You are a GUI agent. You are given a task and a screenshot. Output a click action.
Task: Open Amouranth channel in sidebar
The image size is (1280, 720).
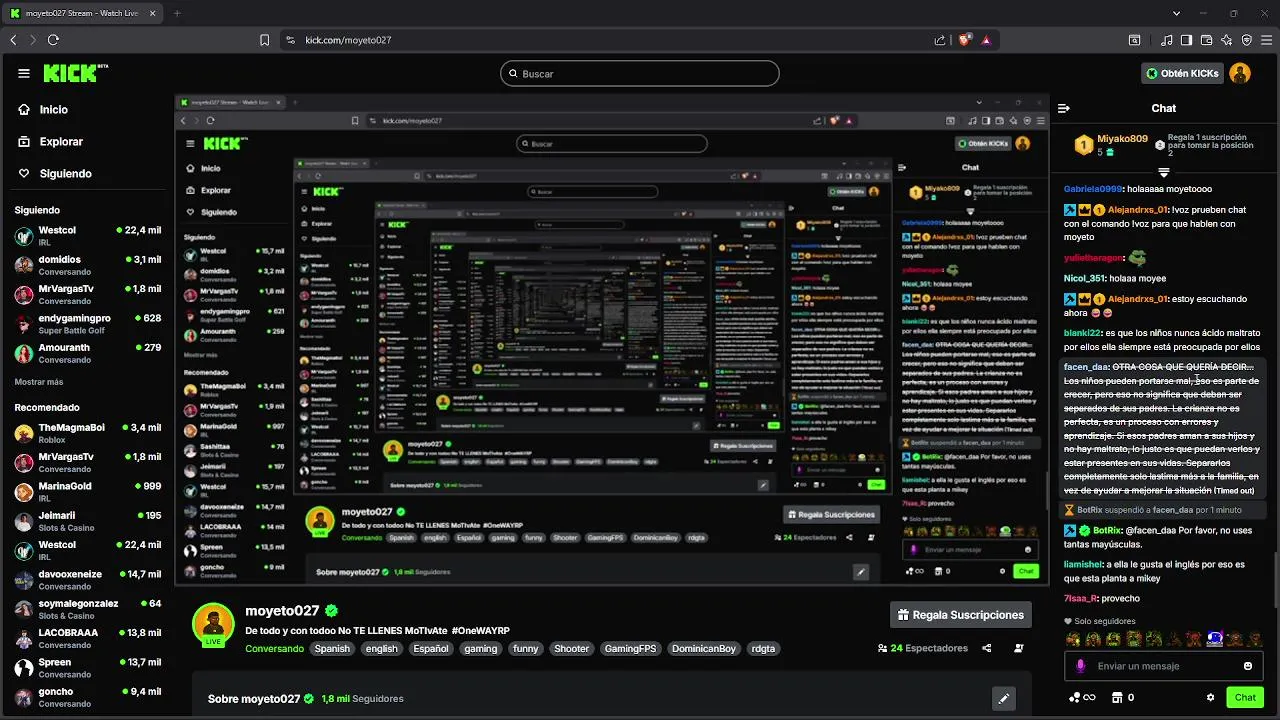point(87,353)
